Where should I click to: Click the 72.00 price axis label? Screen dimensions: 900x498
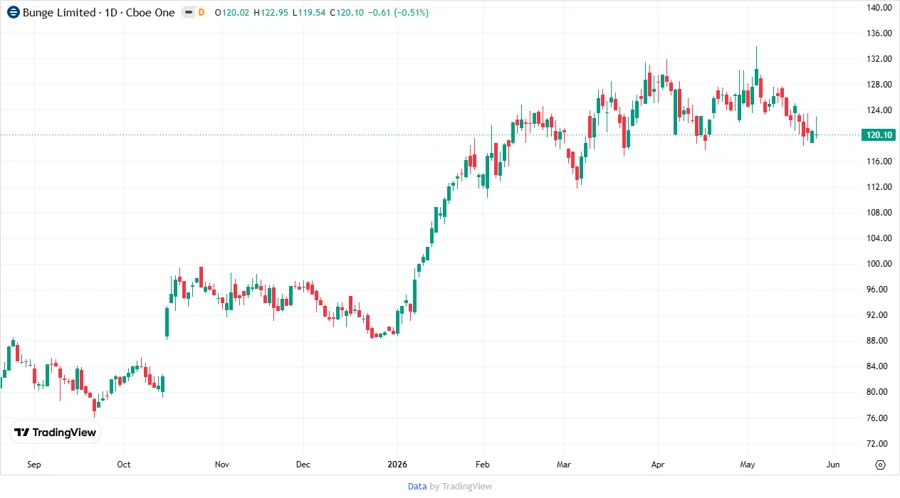point(879,443)
